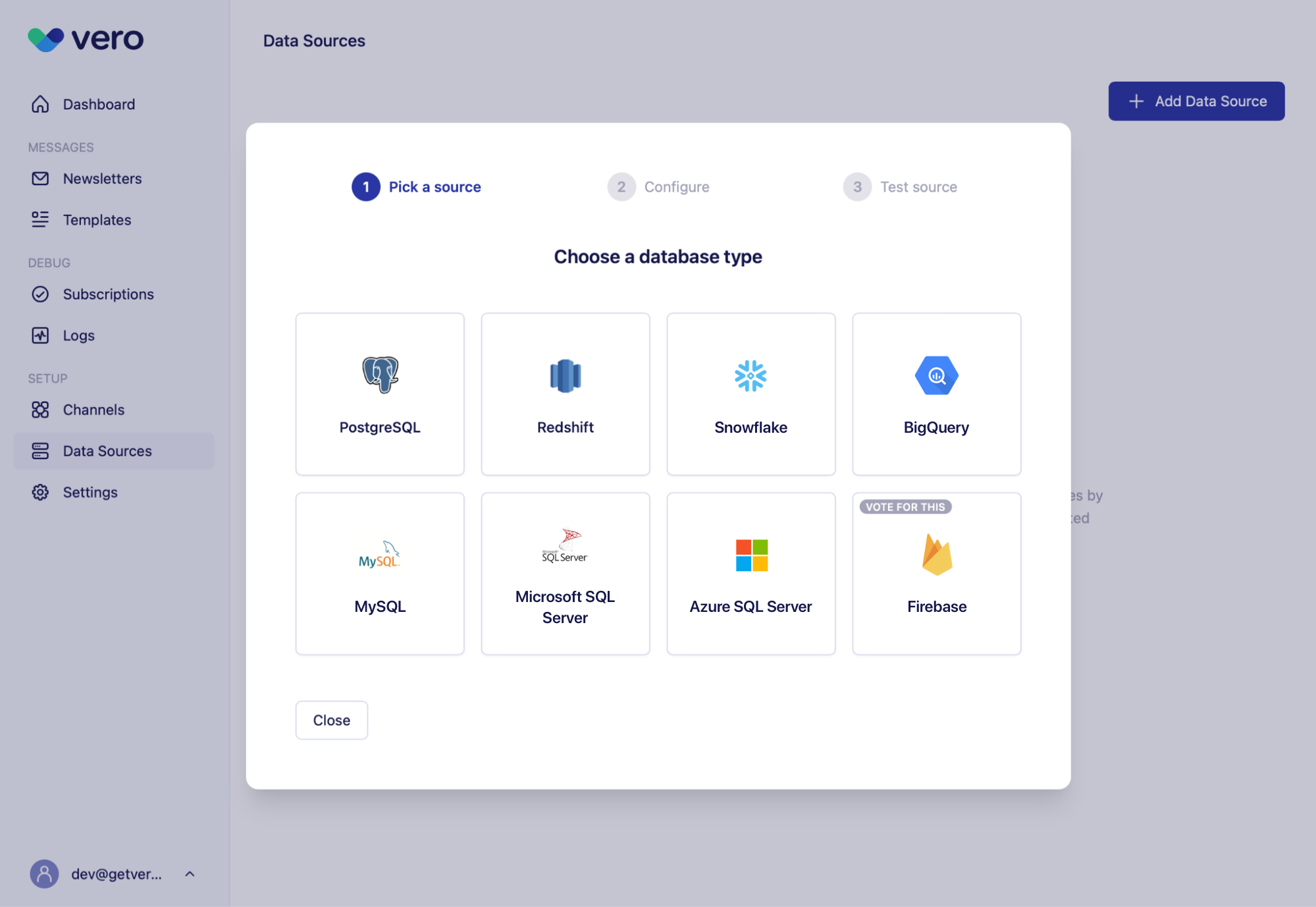Open the Channels setup page

coord(93,409)
